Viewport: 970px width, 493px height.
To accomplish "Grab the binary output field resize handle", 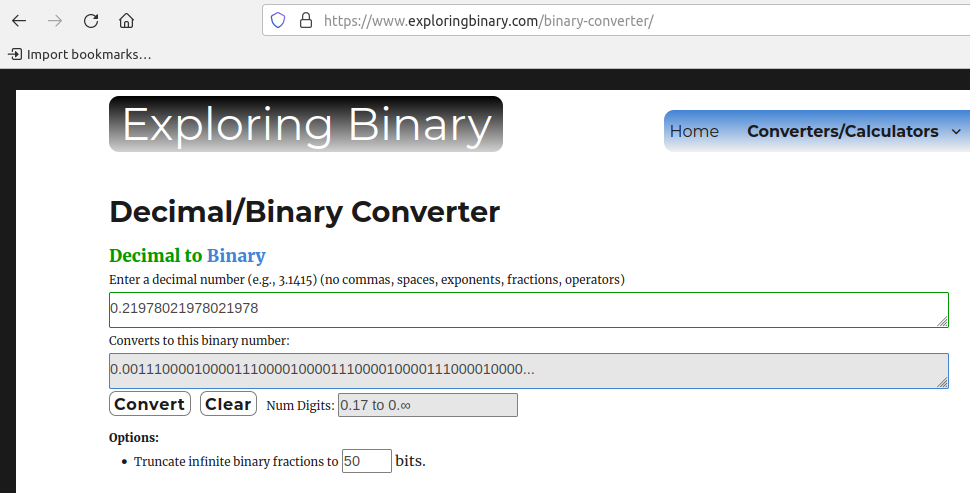I will pyautogui.click(x=942, y=382).
